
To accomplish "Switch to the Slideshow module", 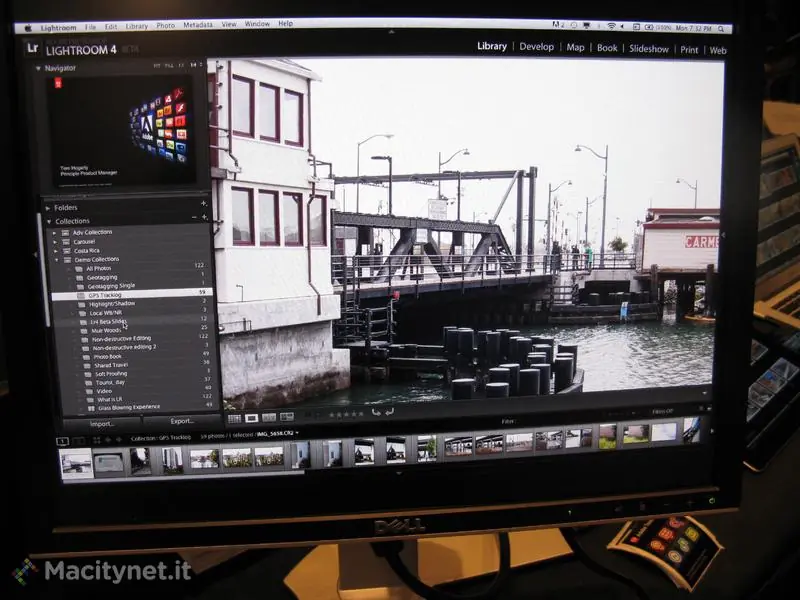I will pyautogui.click(x=648, y=49).
